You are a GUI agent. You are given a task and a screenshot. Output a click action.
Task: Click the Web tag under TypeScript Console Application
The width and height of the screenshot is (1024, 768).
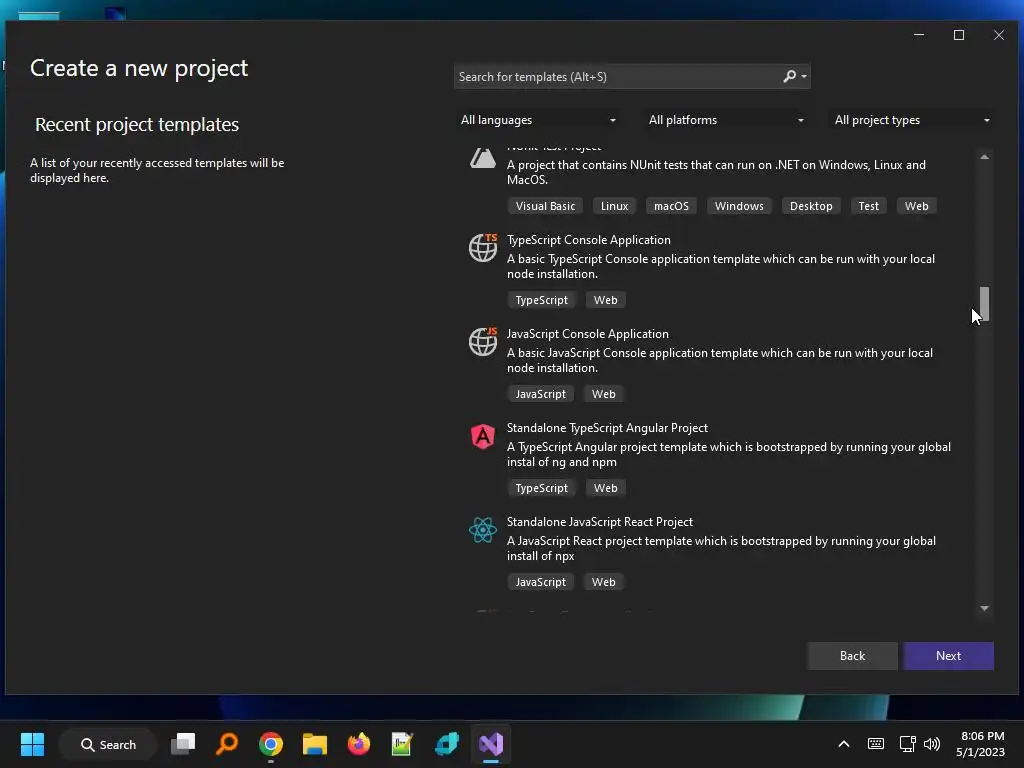tap(605, 300)
